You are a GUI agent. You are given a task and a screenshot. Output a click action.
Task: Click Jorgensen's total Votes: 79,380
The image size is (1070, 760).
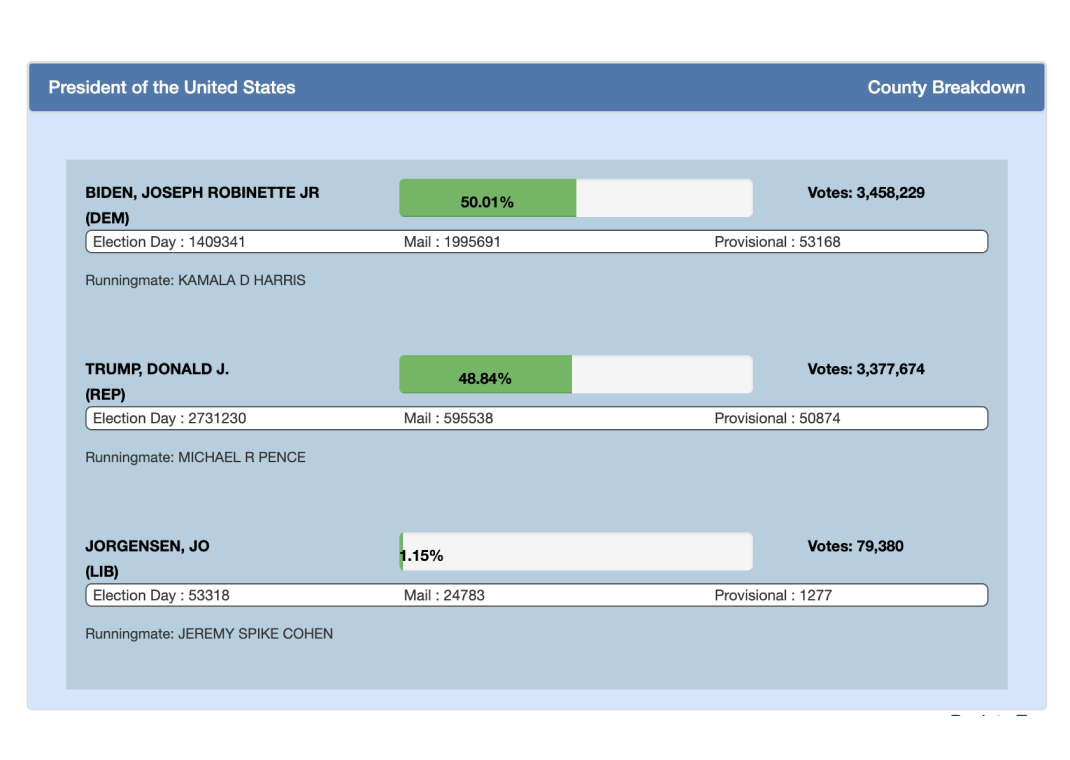coord(855,546)
